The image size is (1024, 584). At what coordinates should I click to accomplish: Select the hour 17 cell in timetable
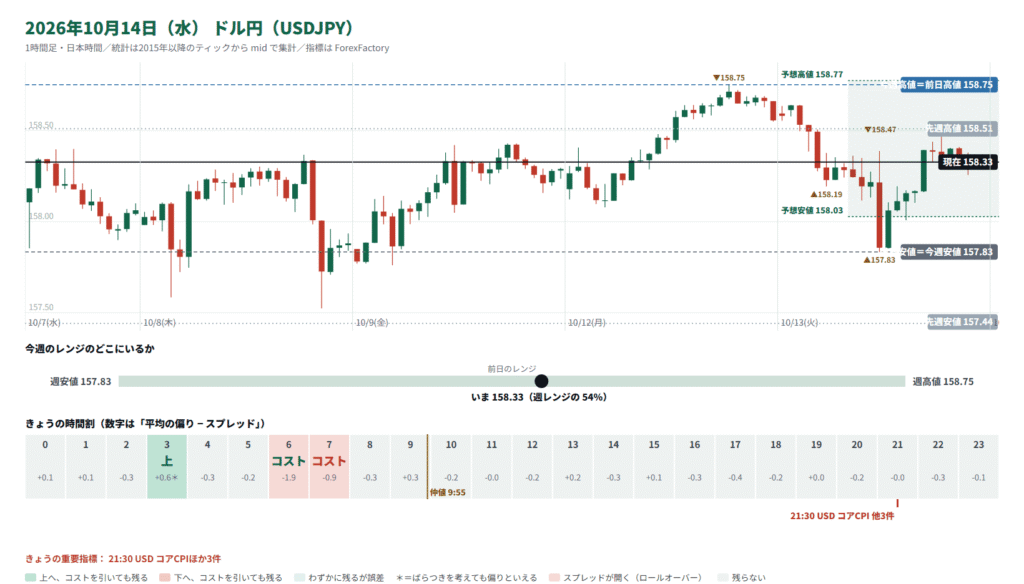[x=735, y=466]
